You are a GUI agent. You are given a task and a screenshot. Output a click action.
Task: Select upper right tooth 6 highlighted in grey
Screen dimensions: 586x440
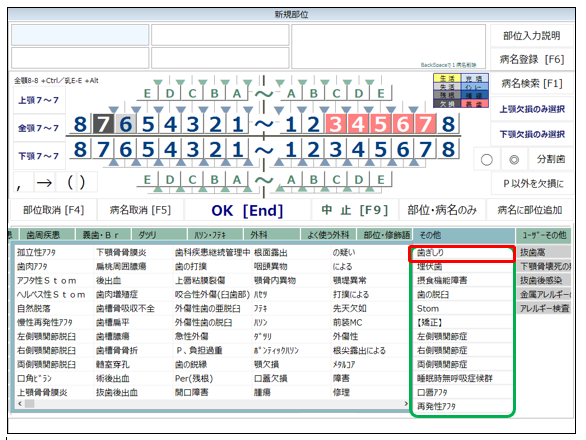[x=126, y=124]
